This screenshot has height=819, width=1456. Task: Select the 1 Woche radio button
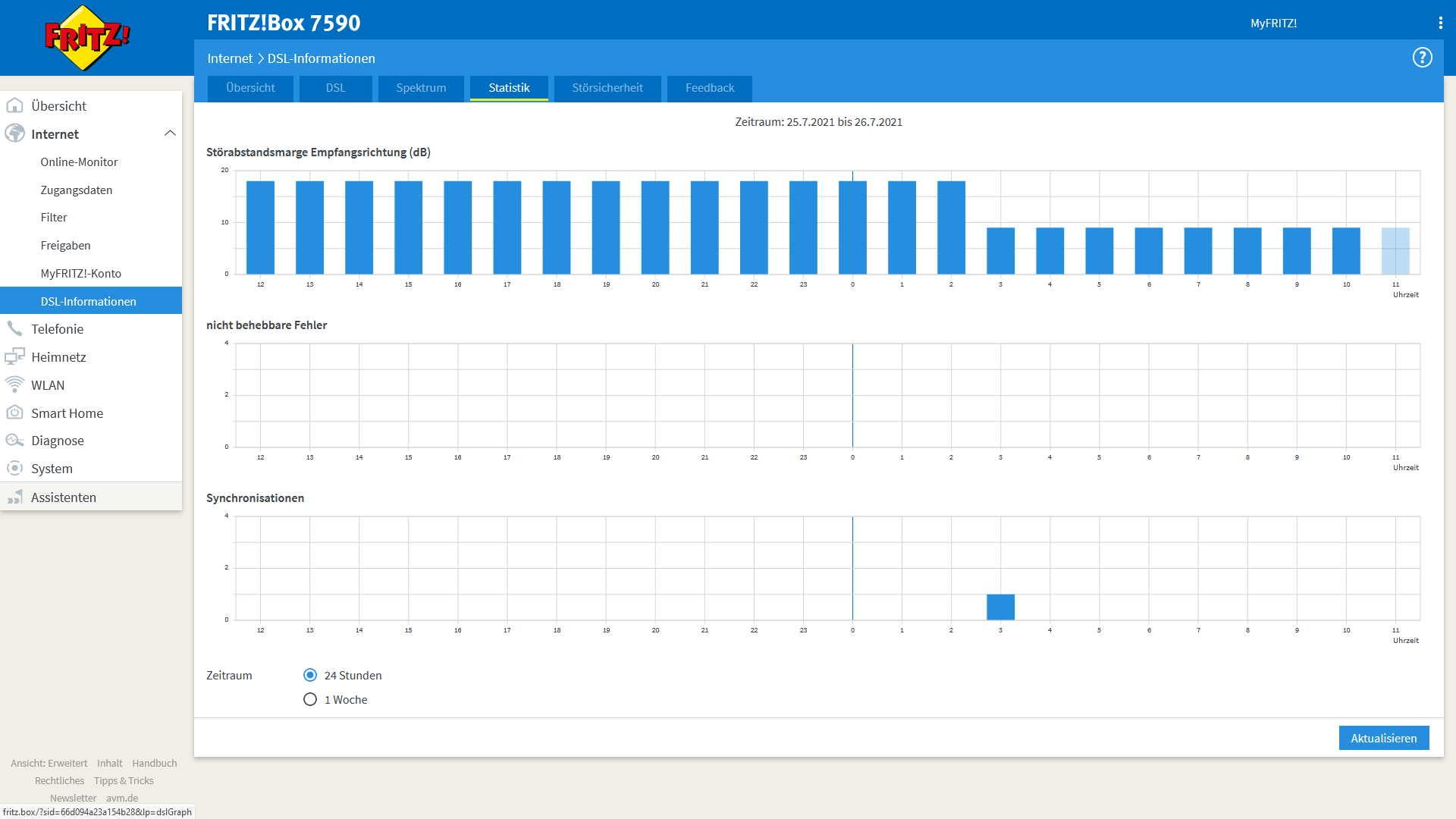tap(310, 699)
